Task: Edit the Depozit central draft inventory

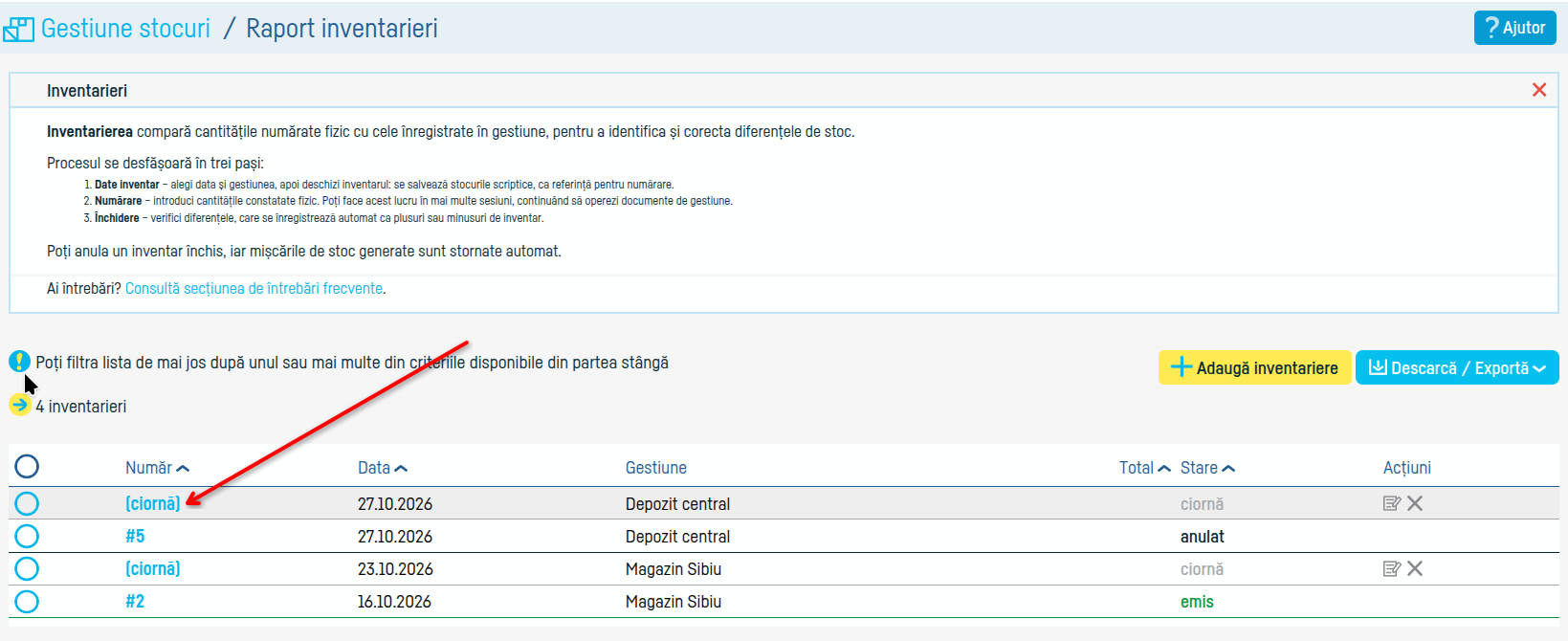Action: pos(1392,503)
